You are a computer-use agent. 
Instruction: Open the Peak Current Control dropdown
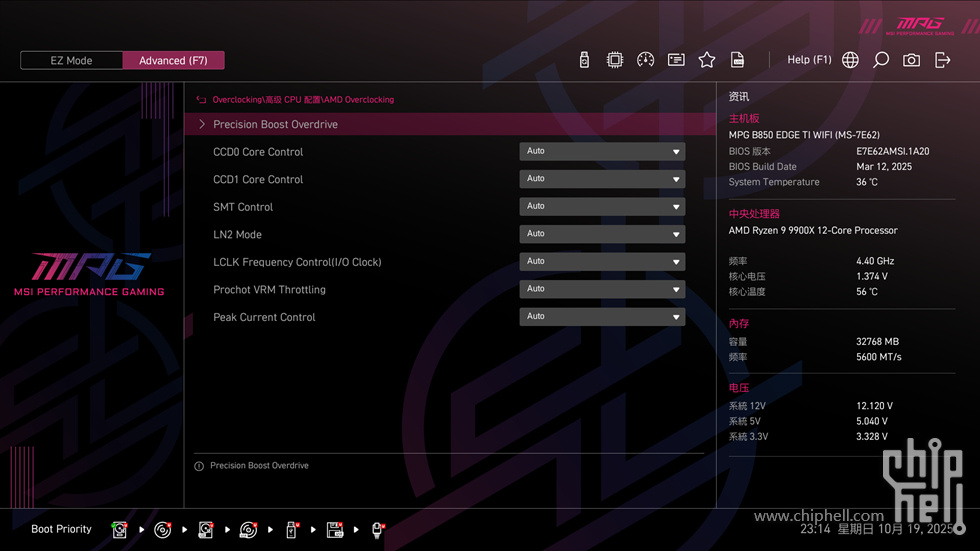[602, 317]
